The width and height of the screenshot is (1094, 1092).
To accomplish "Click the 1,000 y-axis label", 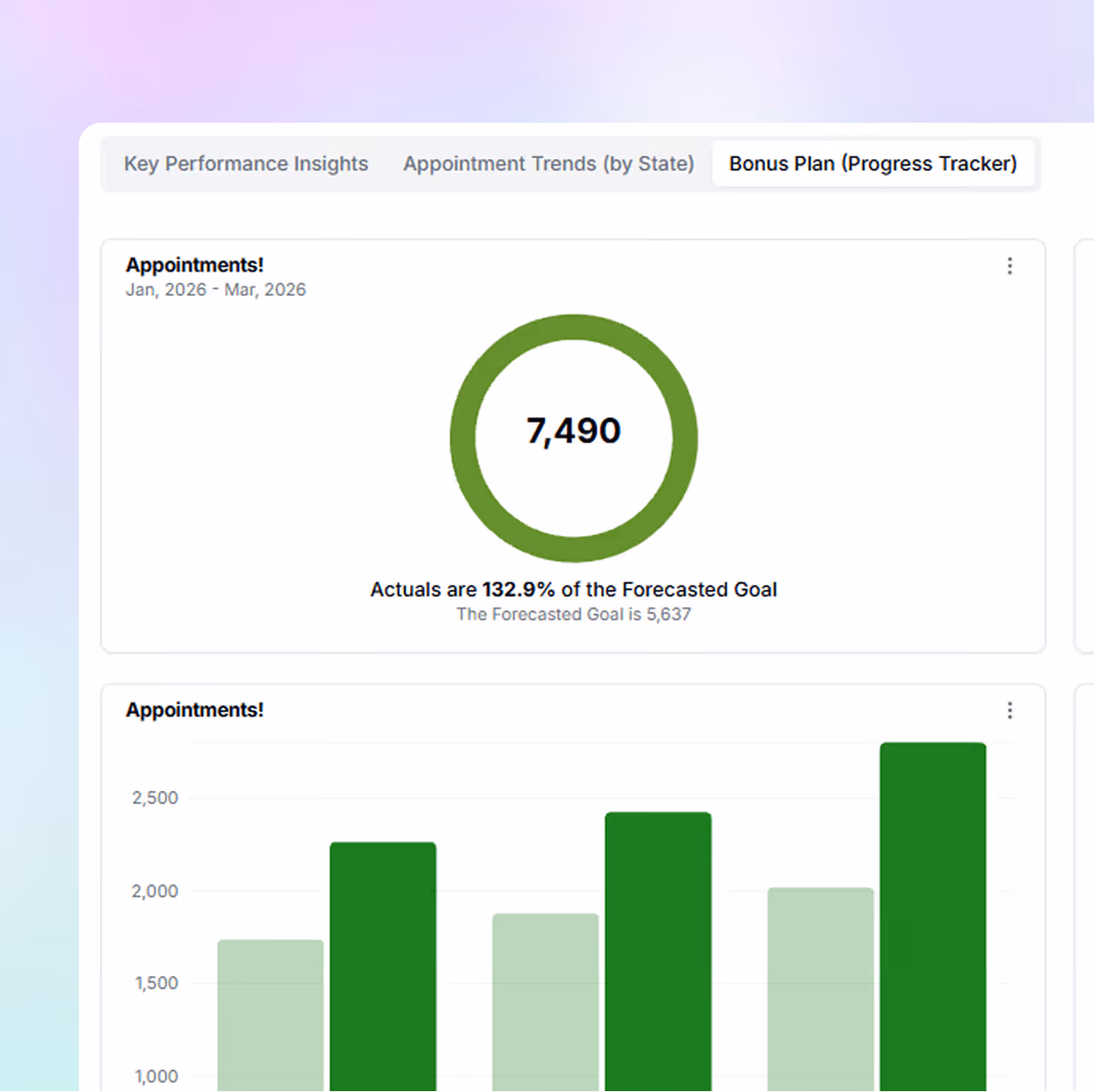I will point(157,1076).
